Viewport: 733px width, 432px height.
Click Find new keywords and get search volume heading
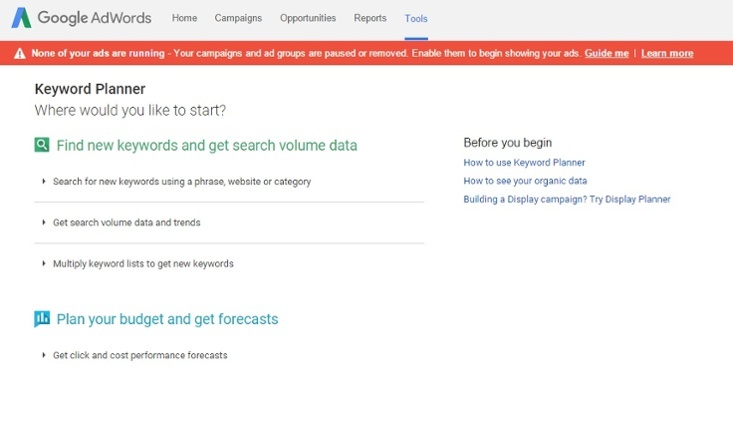[207, 145]
